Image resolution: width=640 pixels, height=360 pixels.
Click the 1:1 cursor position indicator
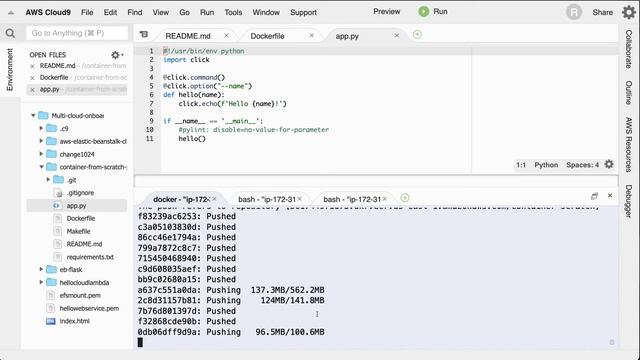pyautogui.click(x=521, y=165)
